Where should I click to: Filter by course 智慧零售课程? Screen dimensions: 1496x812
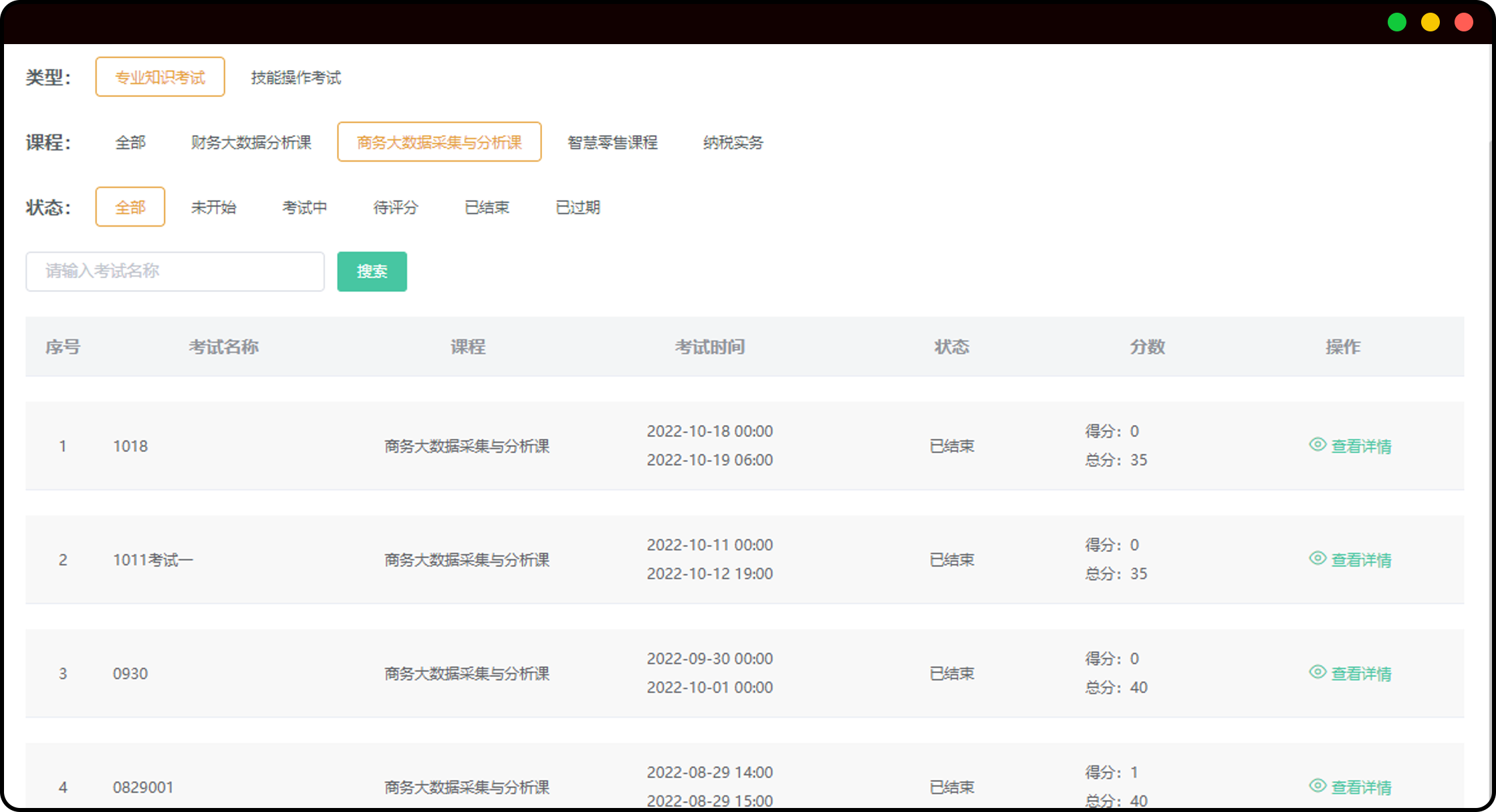(x=612, y=142)
